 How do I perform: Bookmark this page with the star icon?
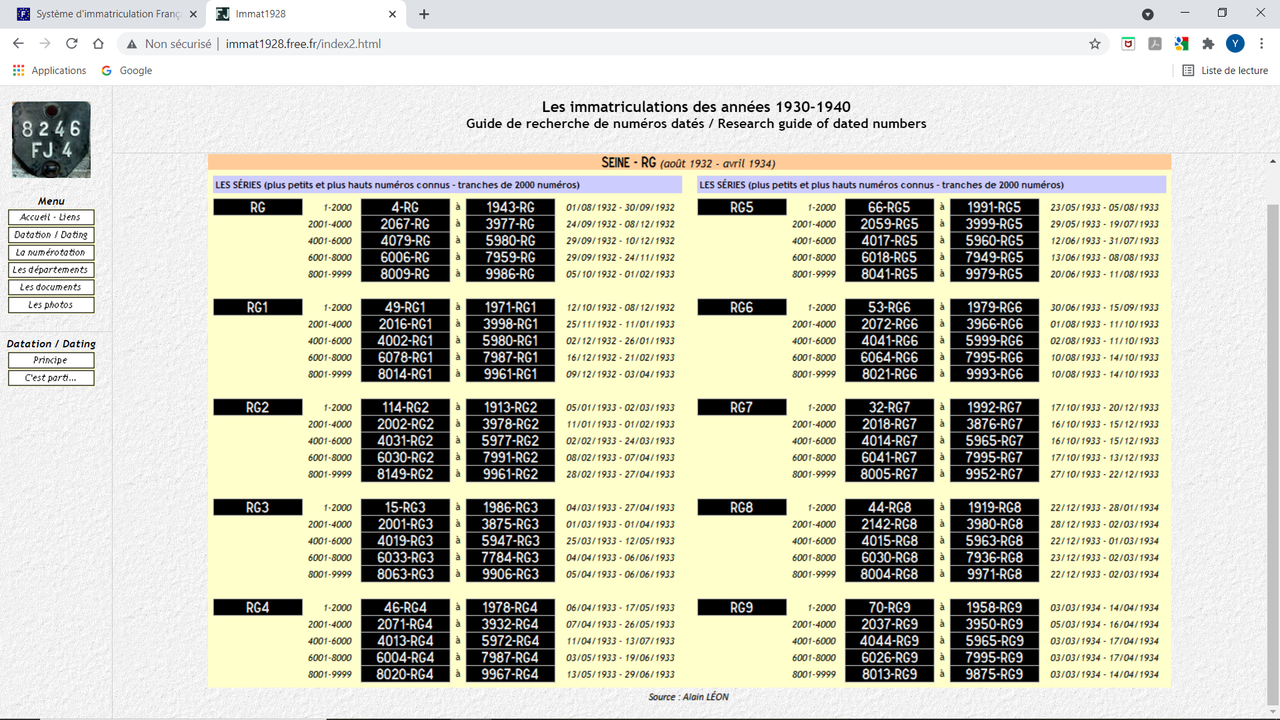(1095, 44)
